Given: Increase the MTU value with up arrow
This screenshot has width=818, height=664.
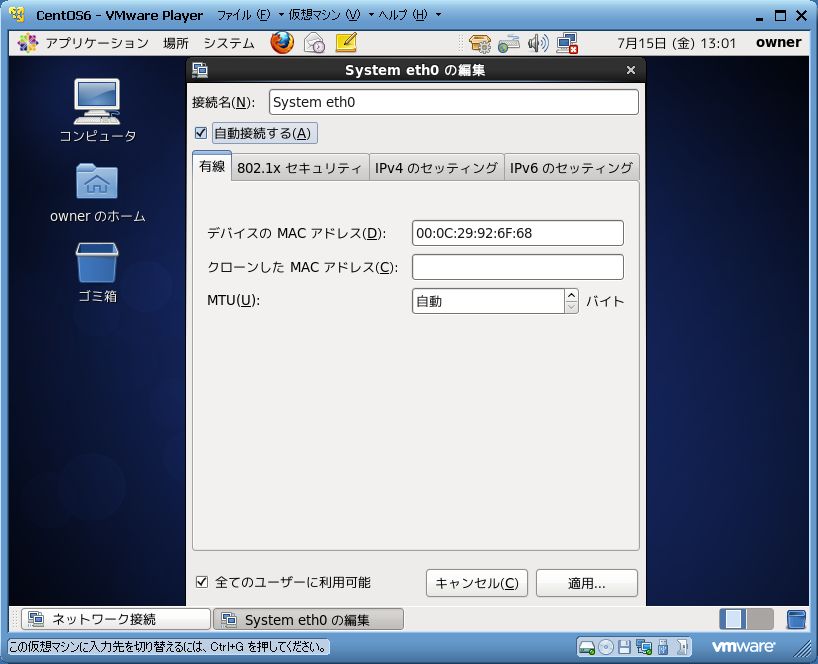Looking at the screenshot, I should pyautogui.click(x=571, y=295).
